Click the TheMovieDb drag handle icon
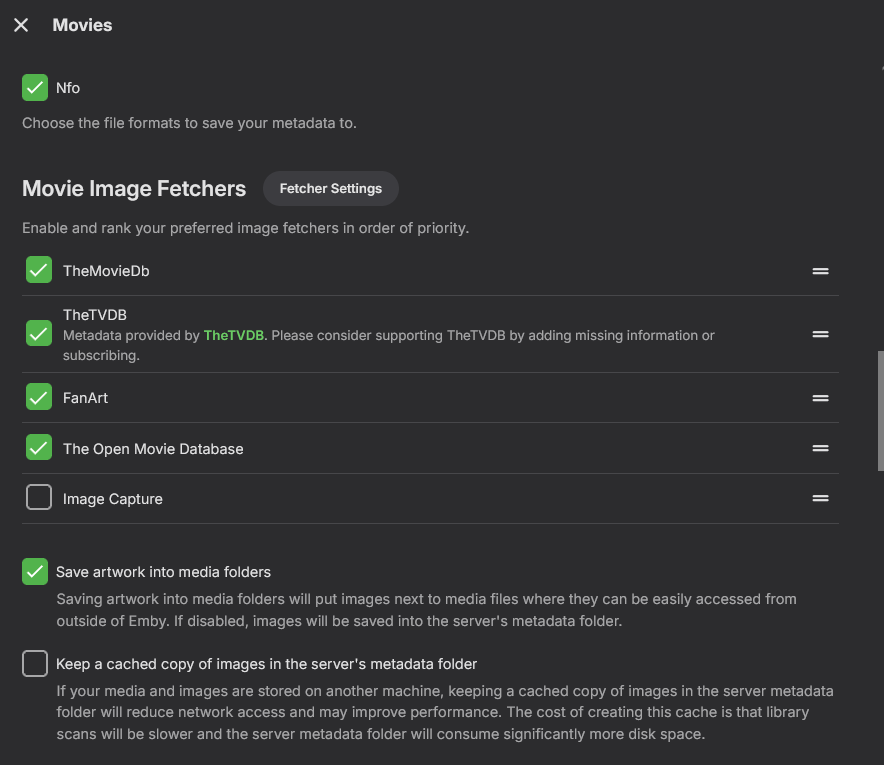This screenshot has height=765, width=884. 820,271
